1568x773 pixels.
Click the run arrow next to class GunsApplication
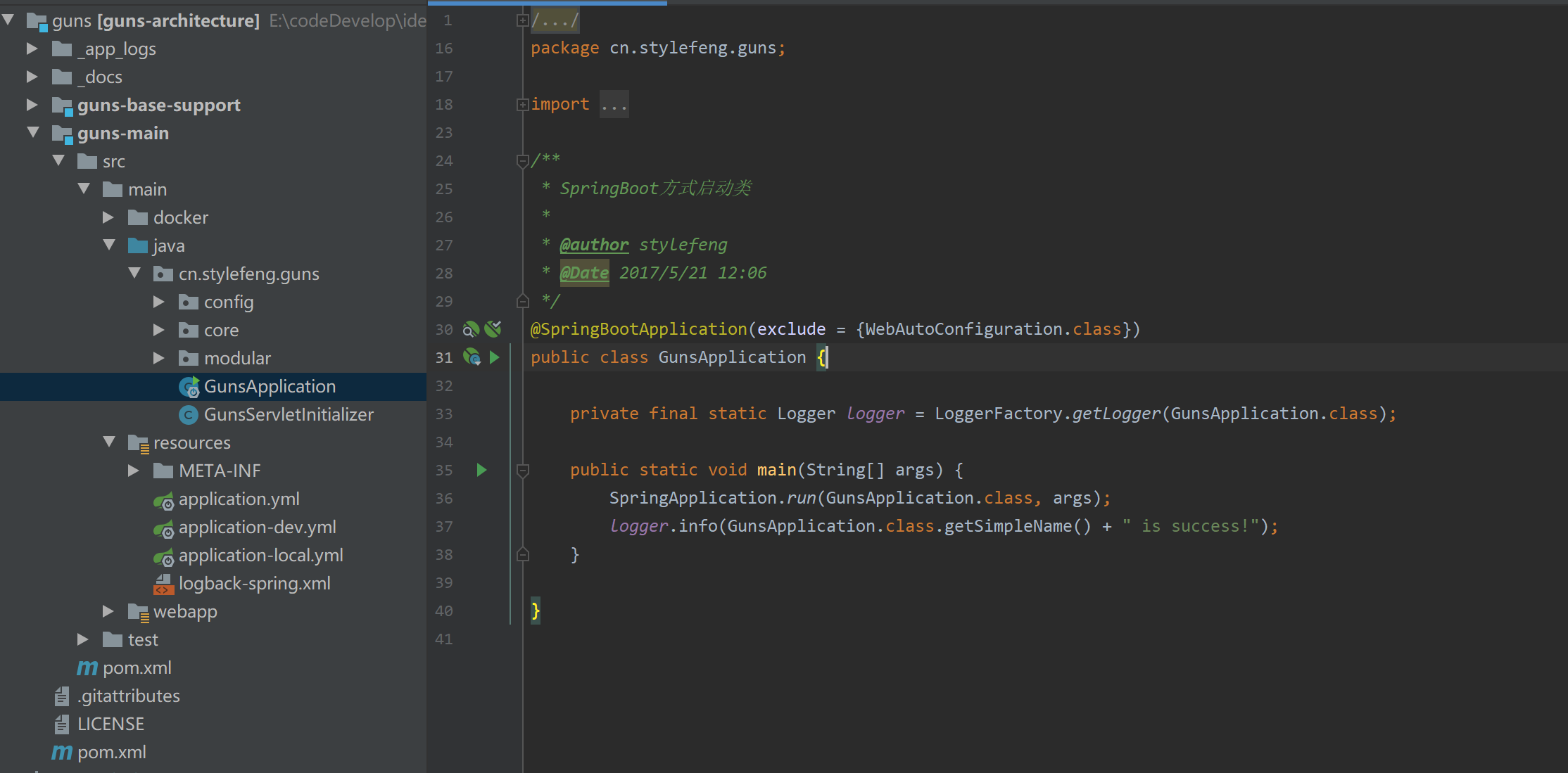[x=494, y=357]
